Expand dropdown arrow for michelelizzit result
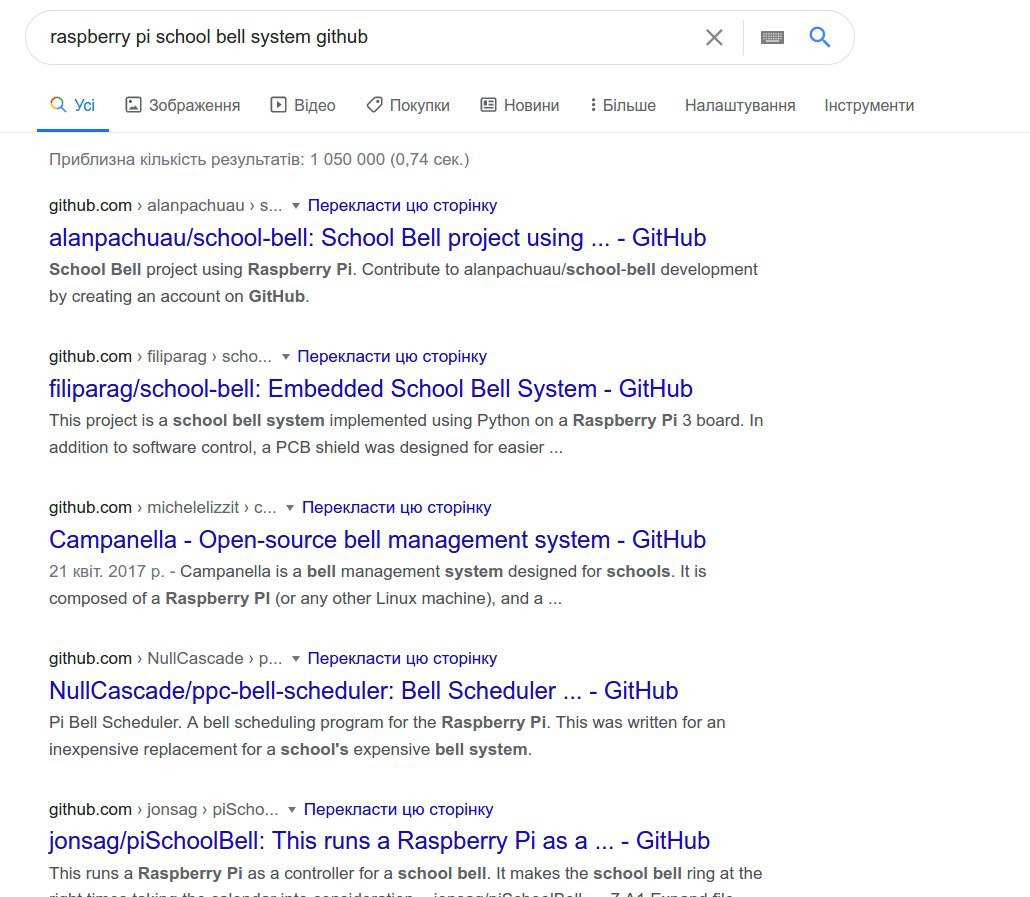The image size is (1030, 897). click(x=290, y=508)
